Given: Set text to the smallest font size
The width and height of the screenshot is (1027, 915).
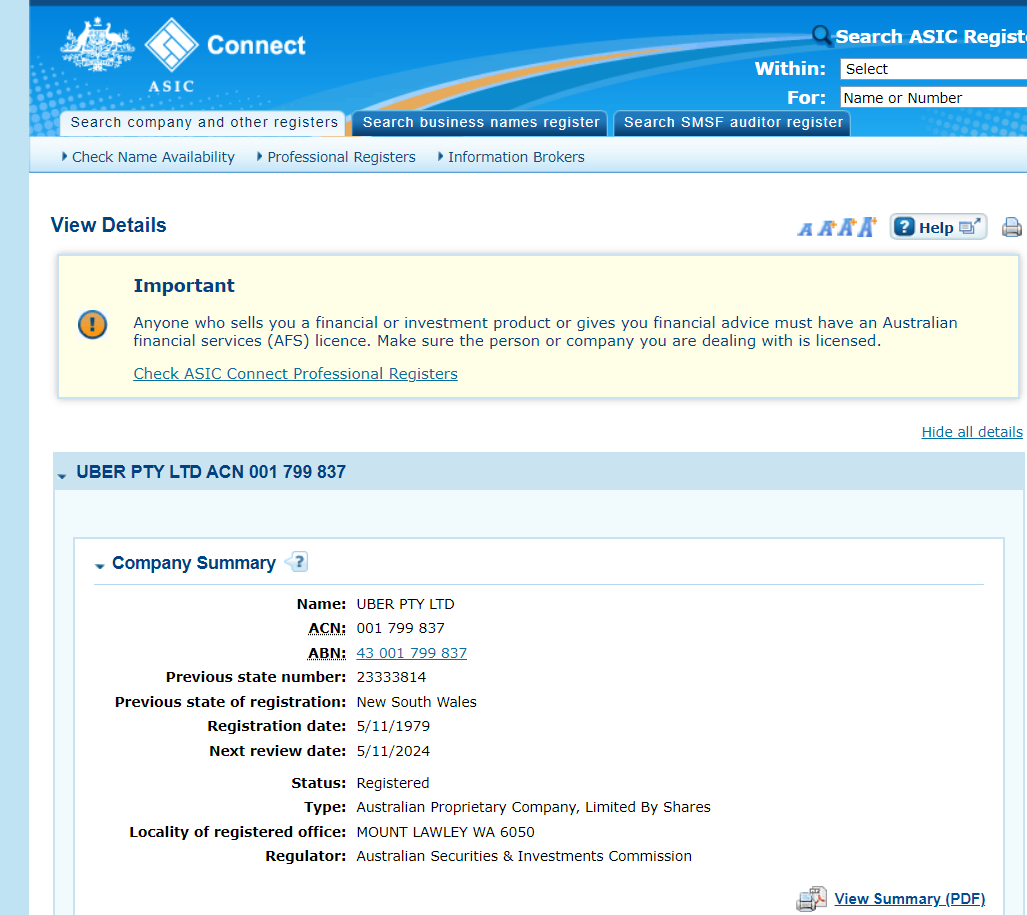Looking at the screenshot, I should pyautogui.click(x=805, y=229).
